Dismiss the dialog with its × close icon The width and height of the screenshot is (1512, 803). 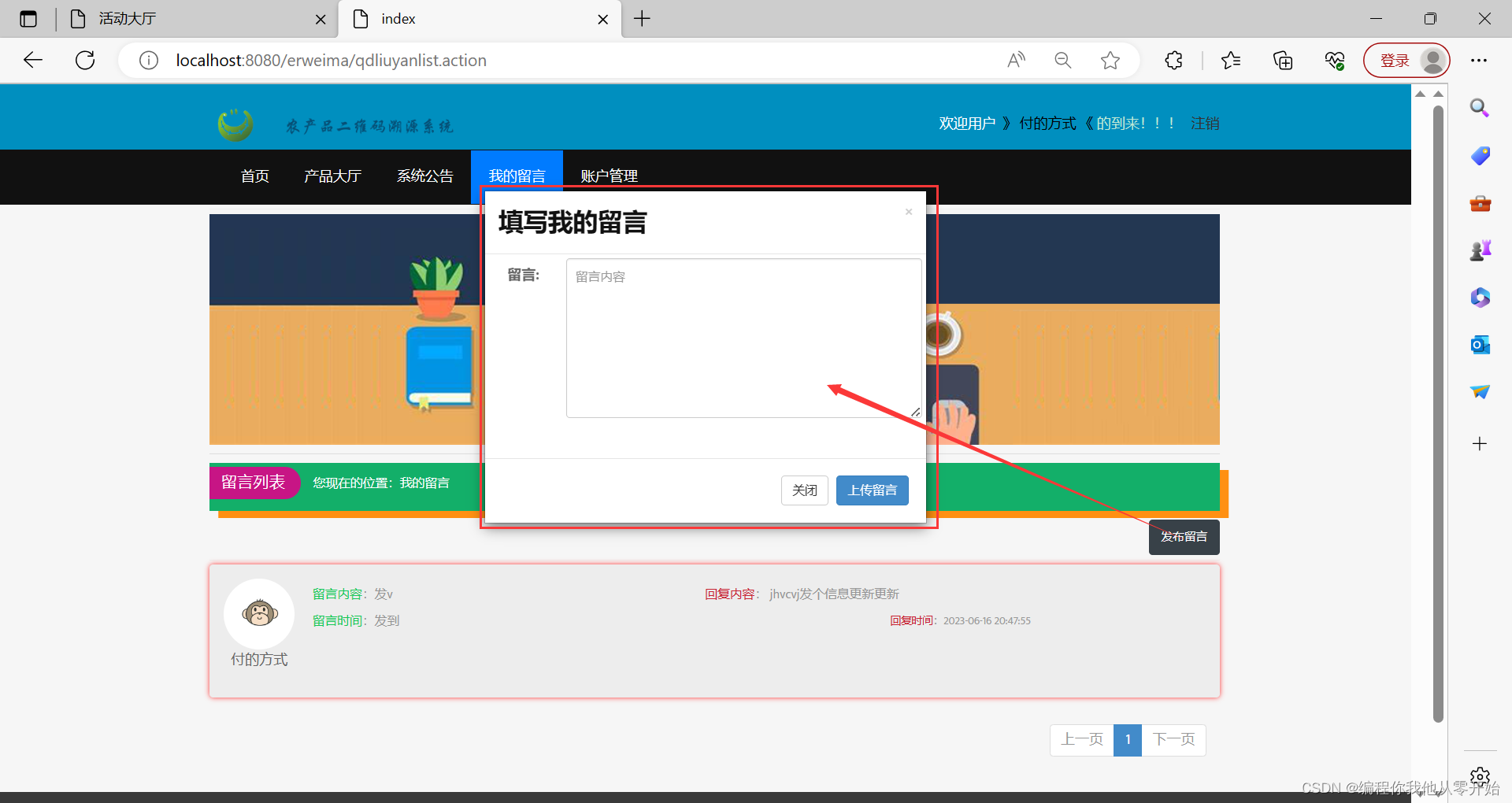[x=908, y=211]
